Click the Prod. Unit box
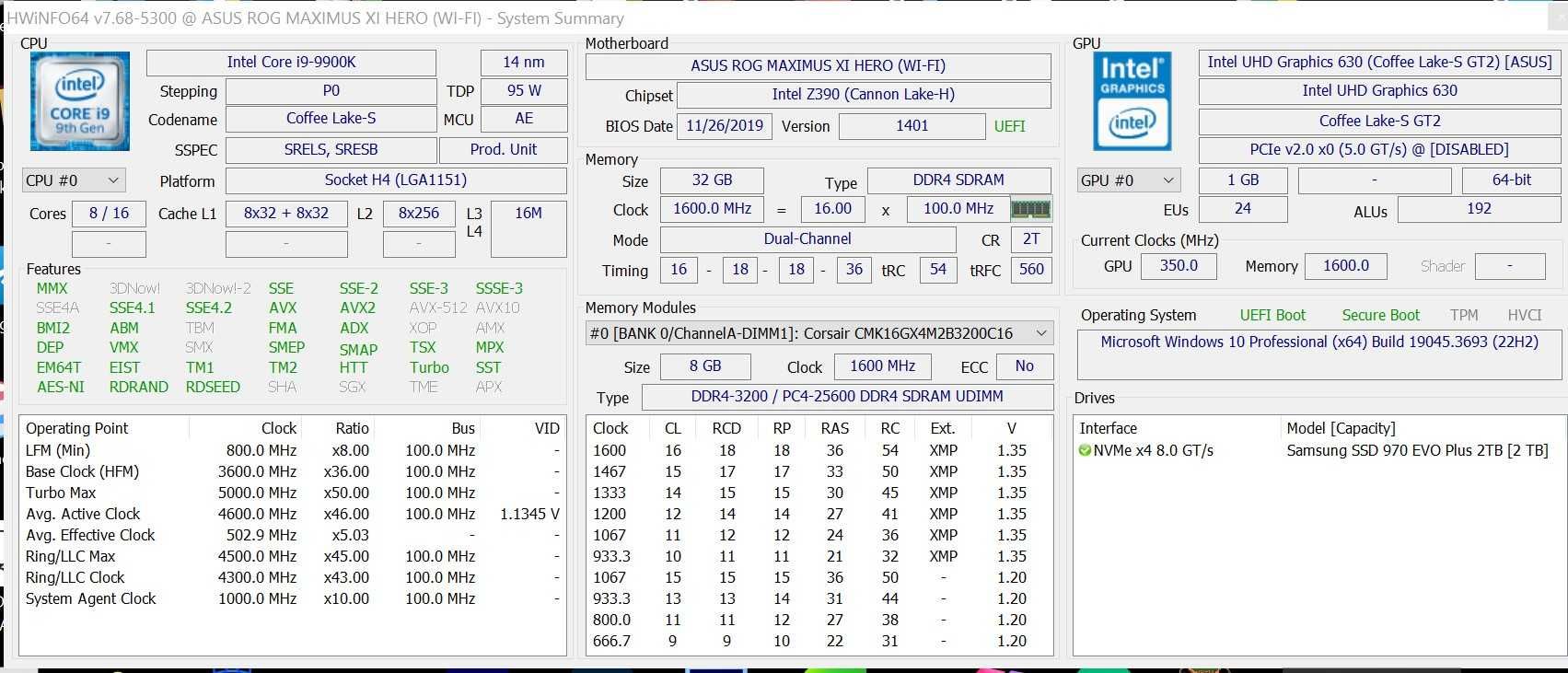Image resolution: width=1568 pixels, height=673 pixels. click(504, 150)
